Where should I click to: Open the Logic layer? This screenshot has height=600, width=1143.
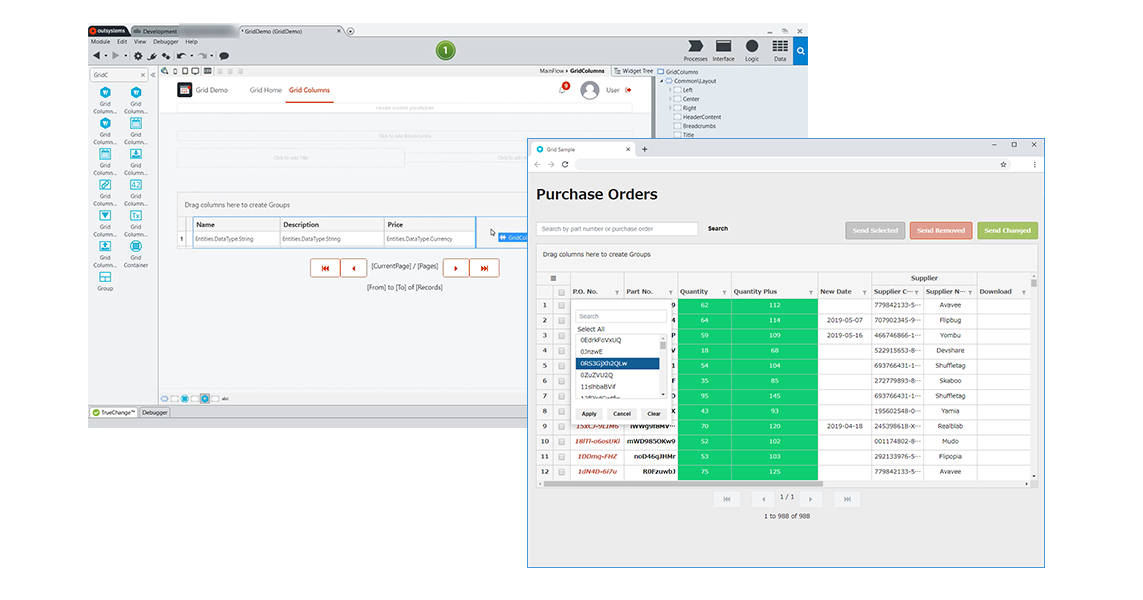pos(752,48)
